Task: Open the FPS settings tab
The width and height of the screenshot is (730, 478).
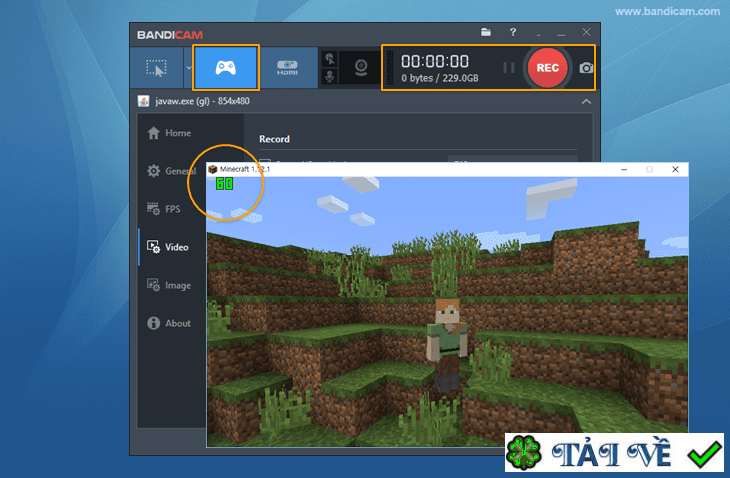Action: tap(163, 209)
